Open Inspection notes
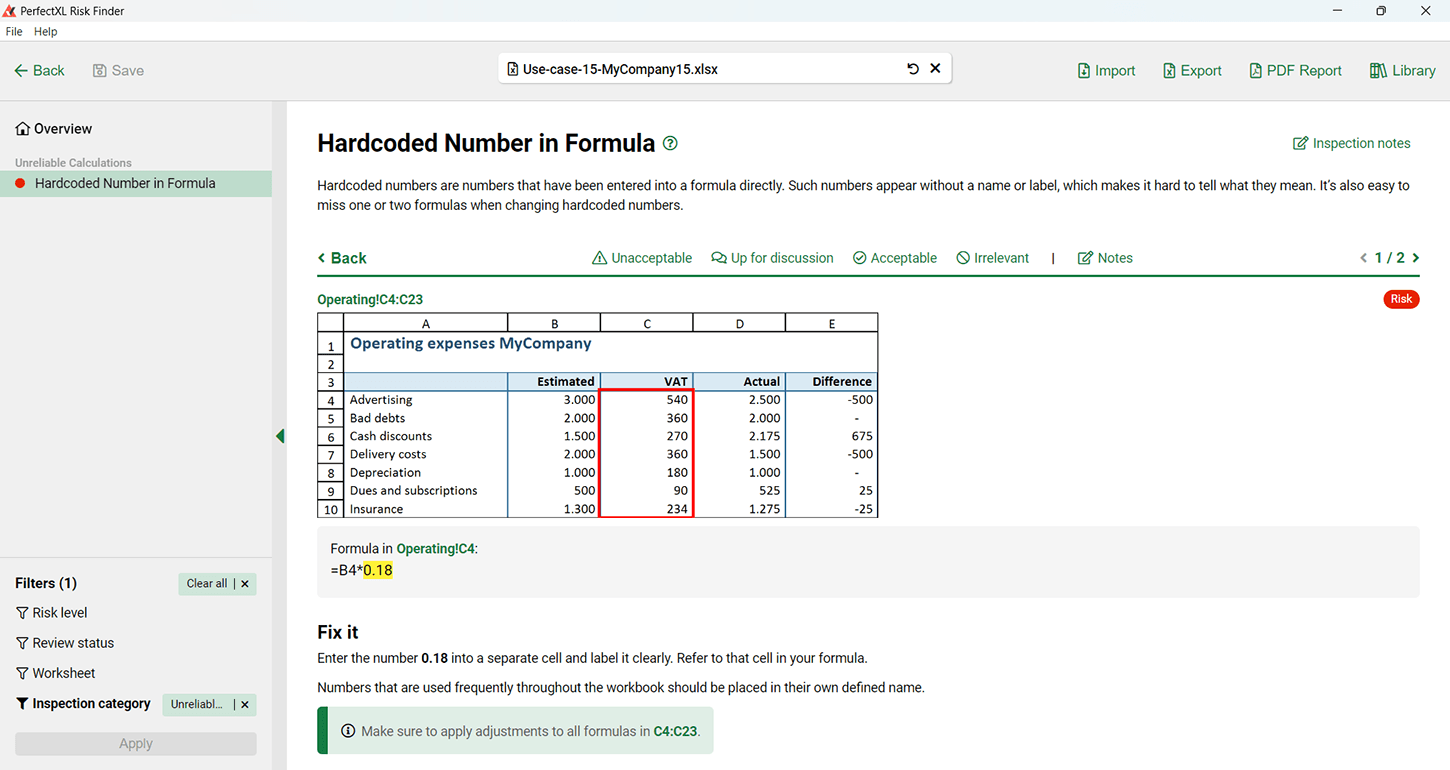The image size is (1450, 770). (x=1351, y=143)
